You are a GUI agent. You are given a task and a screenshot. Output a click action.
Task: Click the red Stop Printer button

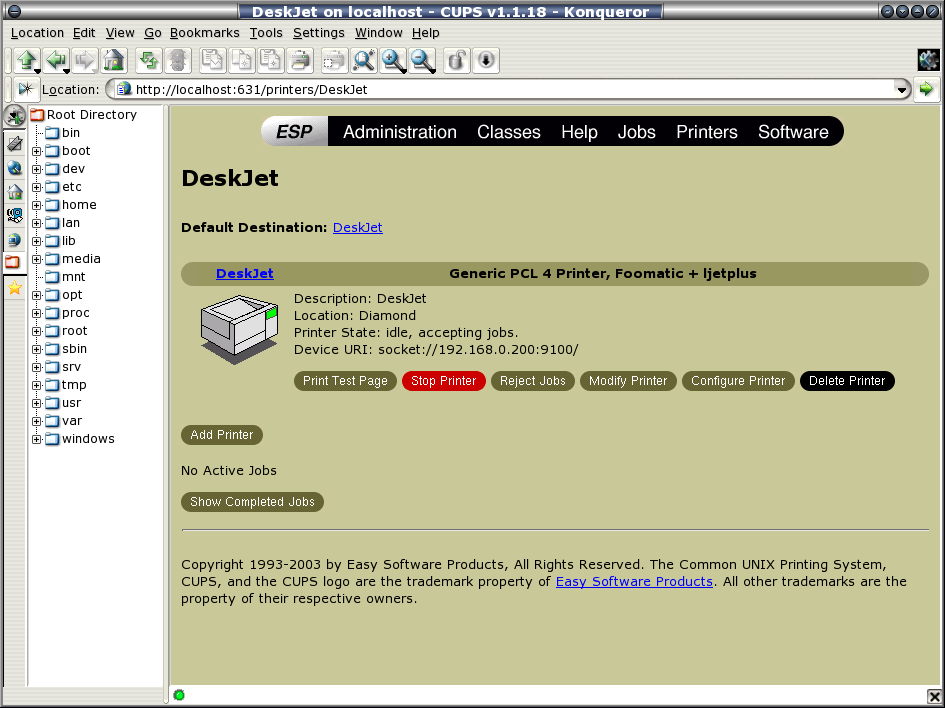coord(444,381)
